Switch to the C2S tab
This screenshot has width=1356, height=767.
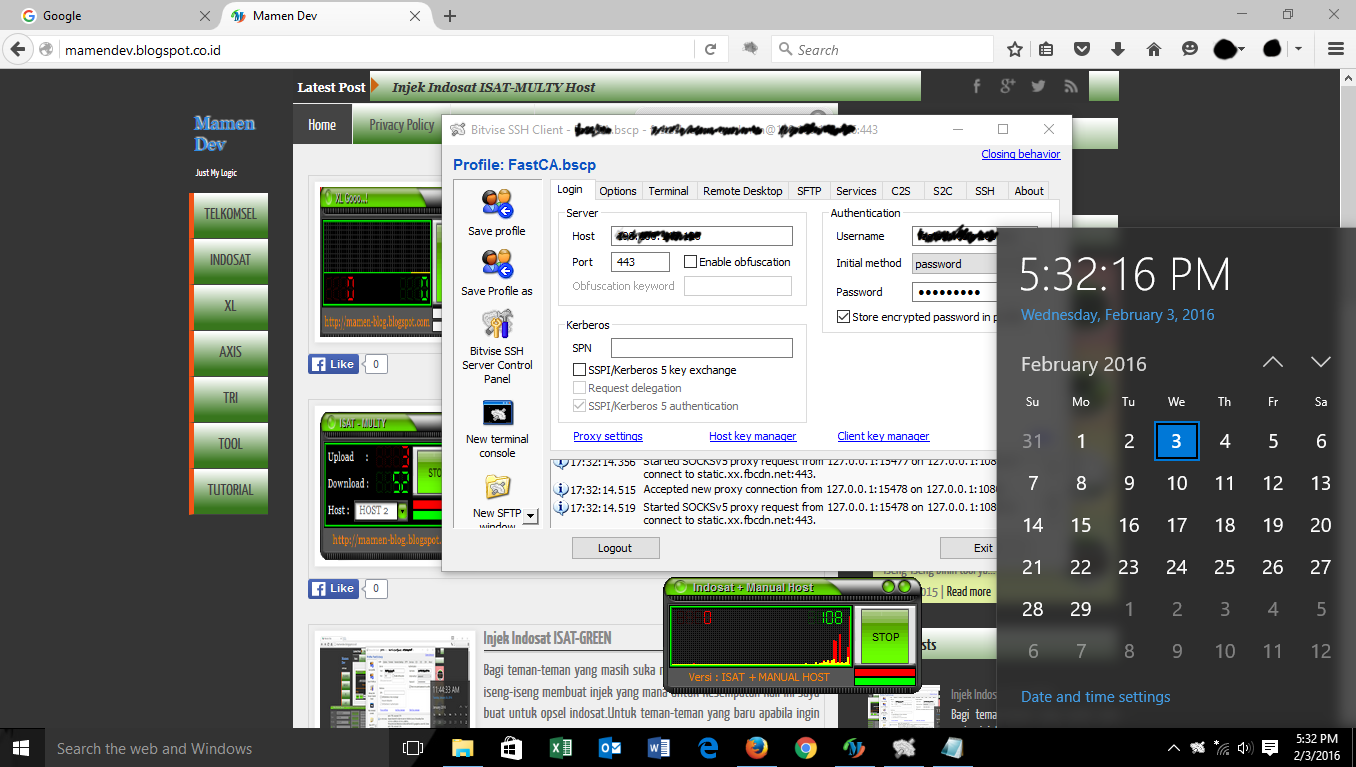coord(901,191)
